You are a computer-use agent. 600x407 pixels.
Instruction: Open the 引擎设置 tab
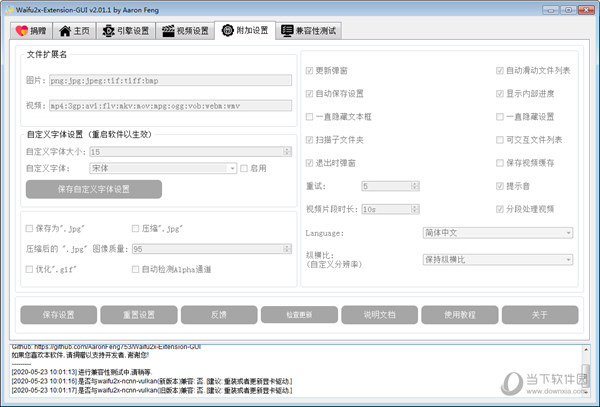tap(126, 31)
